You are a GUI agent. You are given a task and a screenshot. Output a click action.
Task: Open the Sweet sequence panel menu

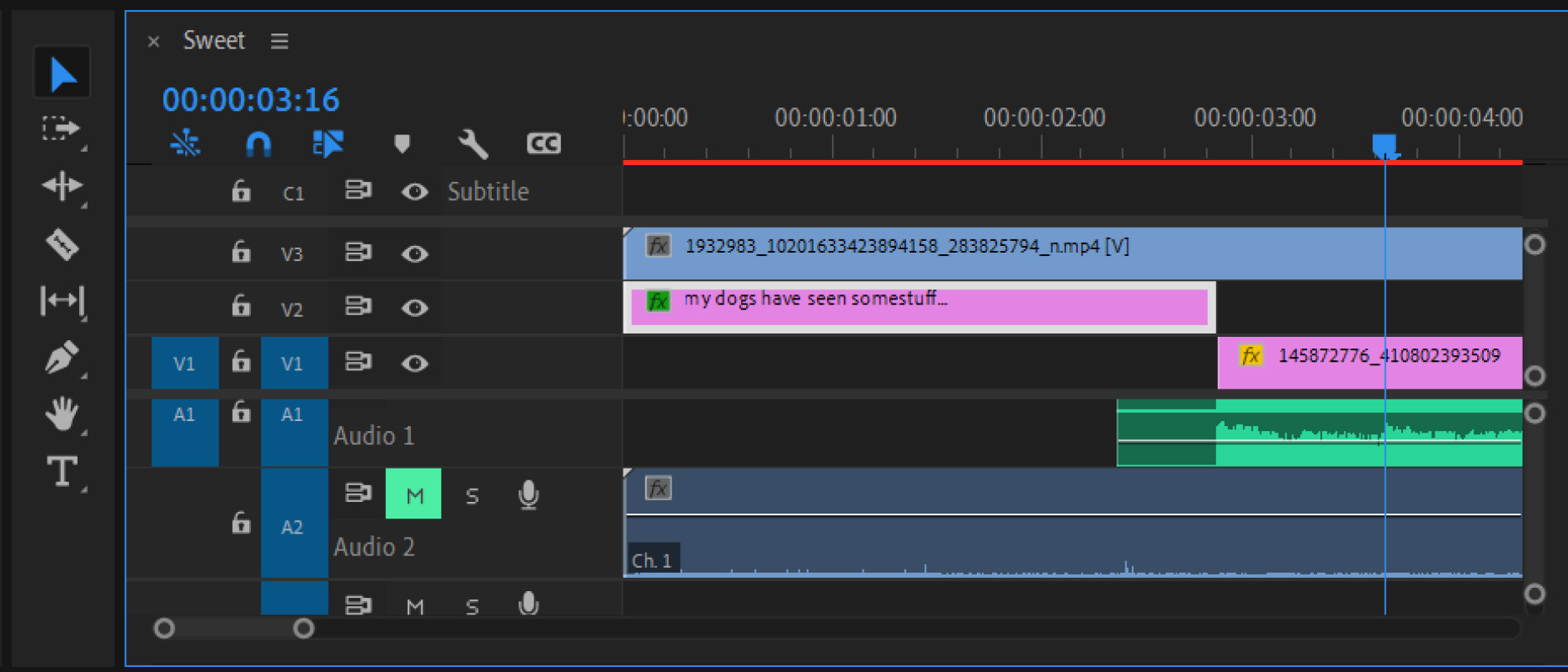coord(279,41)
